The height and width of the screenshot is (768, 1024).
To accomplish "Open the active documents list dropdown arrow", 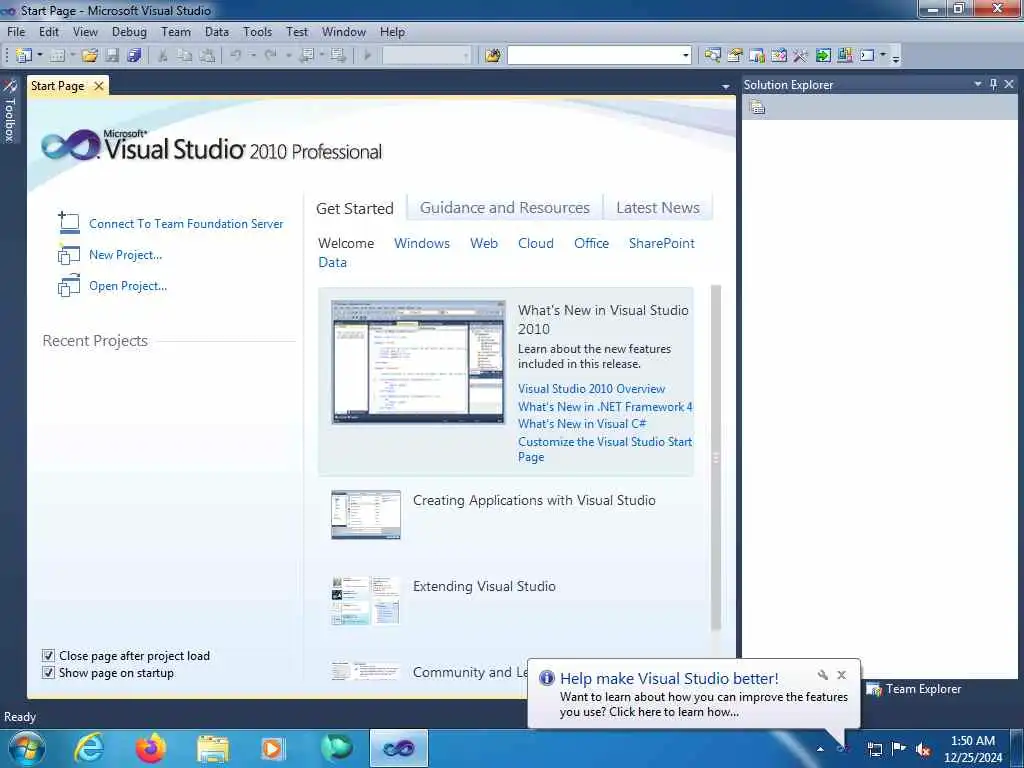I will pos(726,86).
